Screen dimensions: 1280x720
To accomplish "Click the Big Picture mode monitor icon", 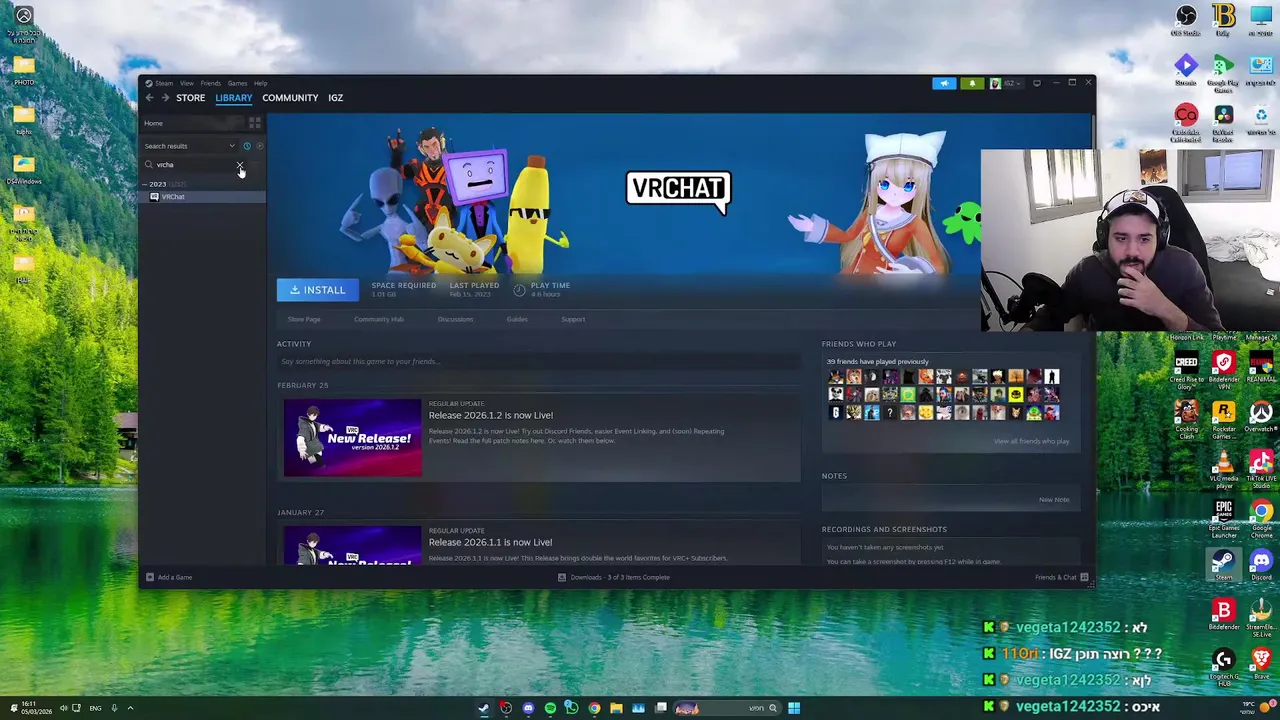I will point(1037,83).
